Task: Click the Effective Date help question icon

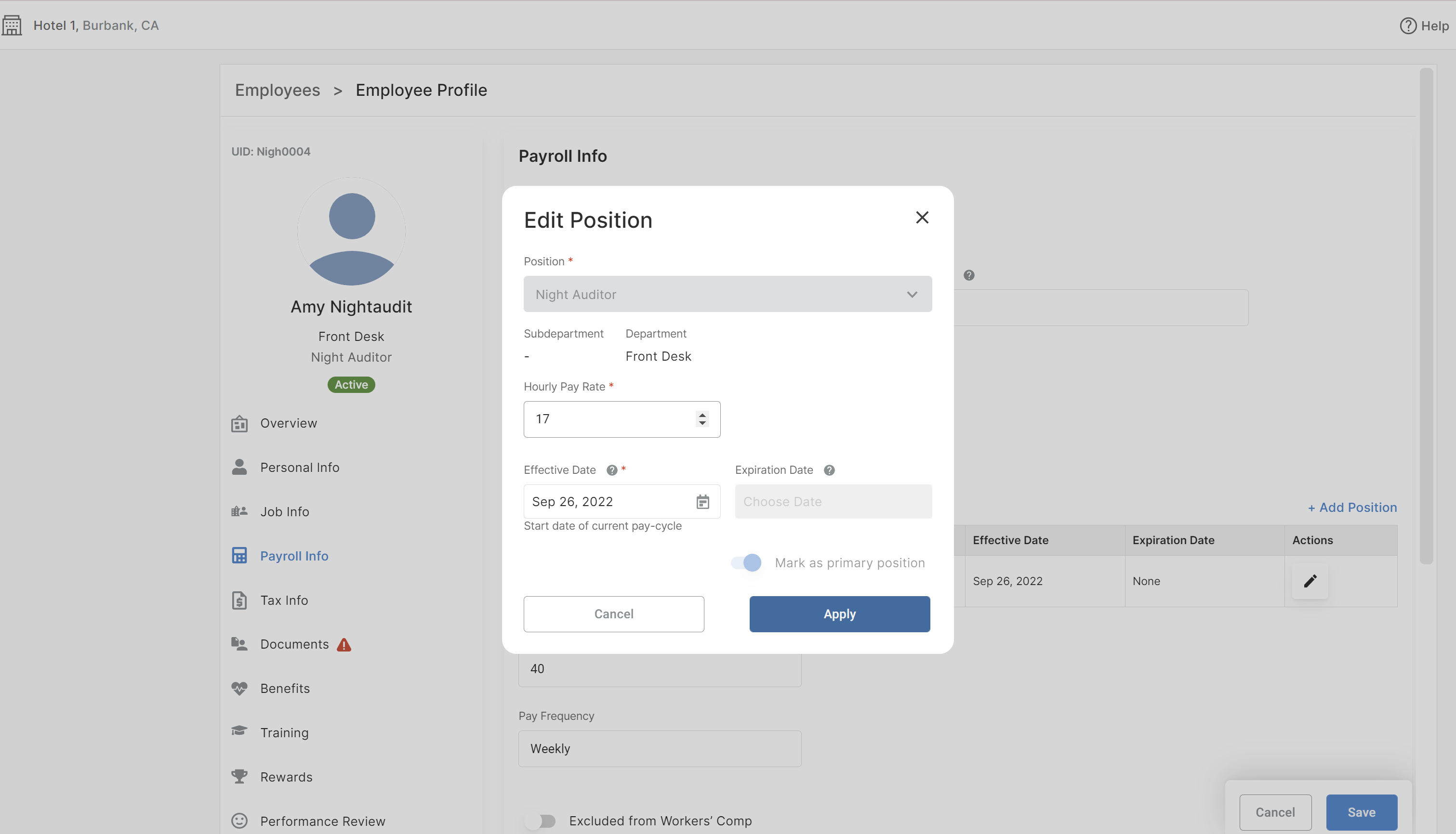Action: (x=612, y=469)
